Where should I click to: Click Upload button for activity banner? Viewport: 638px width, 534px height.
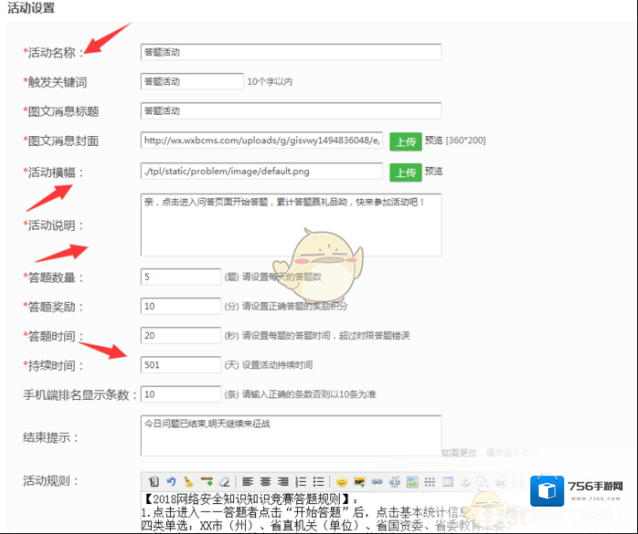coord(406,173)
